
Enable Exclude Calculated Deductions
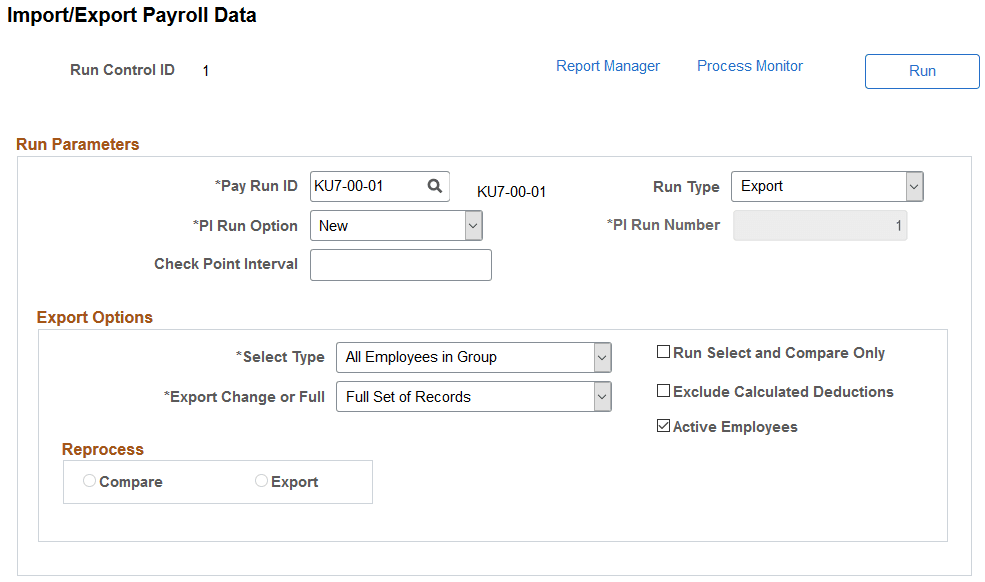click(663, 390)
